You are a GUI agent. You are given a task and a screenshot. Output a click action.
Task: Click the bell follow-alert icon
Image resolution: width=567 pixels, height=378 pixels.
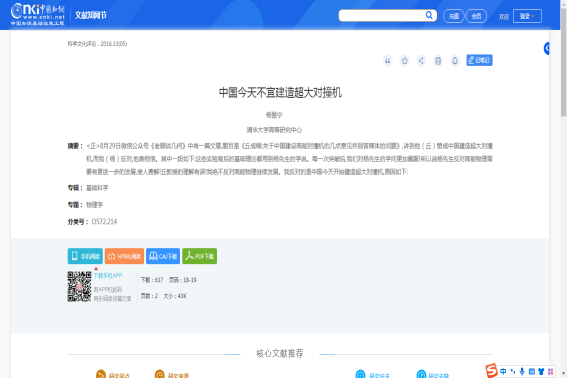tap(455, 60)
